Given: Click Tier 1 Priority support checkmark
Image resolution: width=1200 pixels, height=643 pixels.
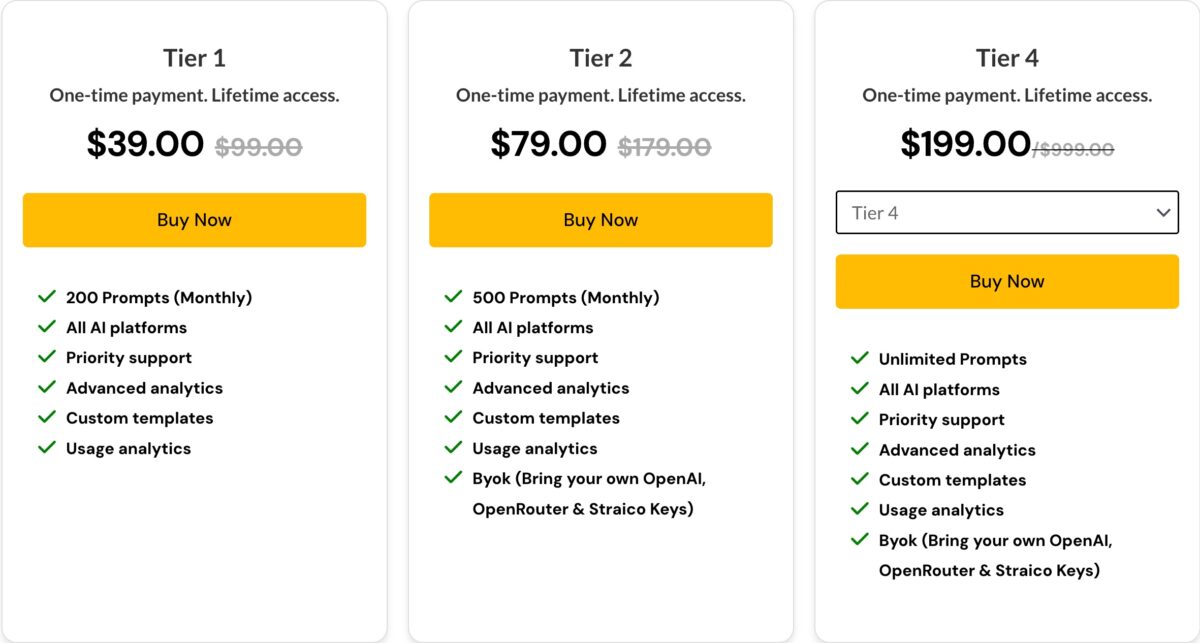Looking at the screenshot, I should (x=46, y=357).
